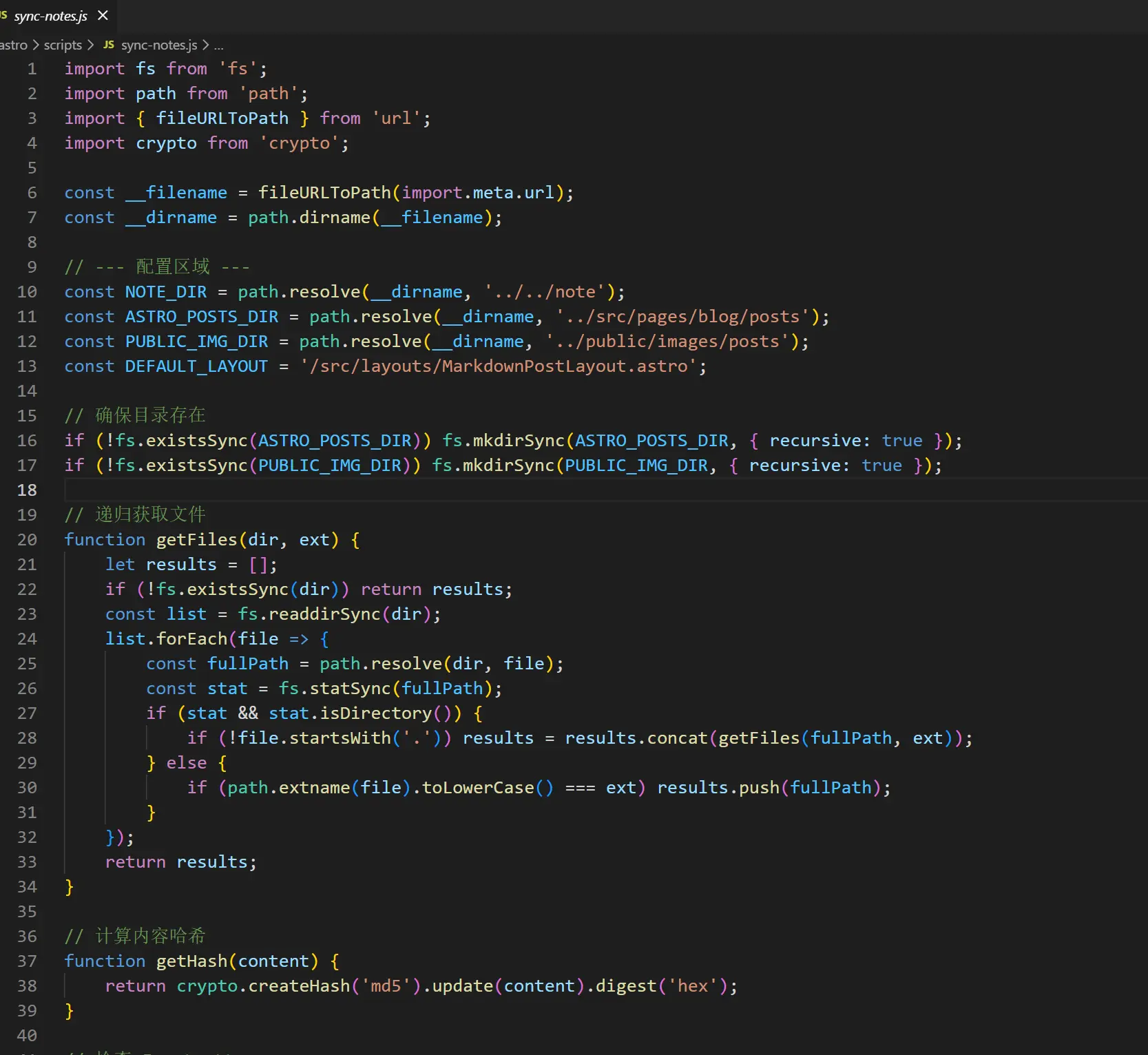Screen dimensions: 1148x1055
Task: Click the JS file icon in the breadcrumb
Action: (109, 45)
